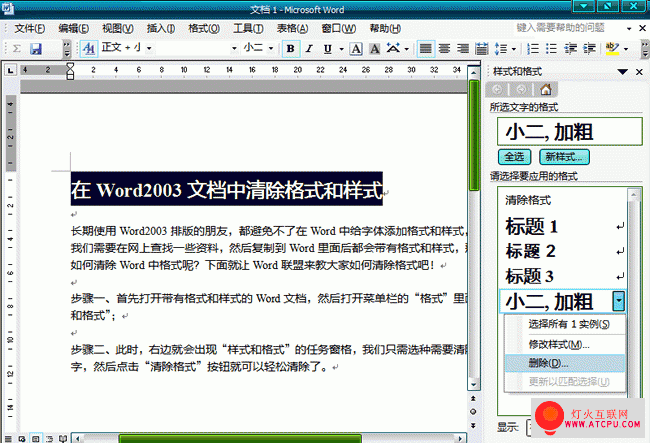Open the task pane menu arrow
This screenshot has width=650, height=443.
click(622, 72)
